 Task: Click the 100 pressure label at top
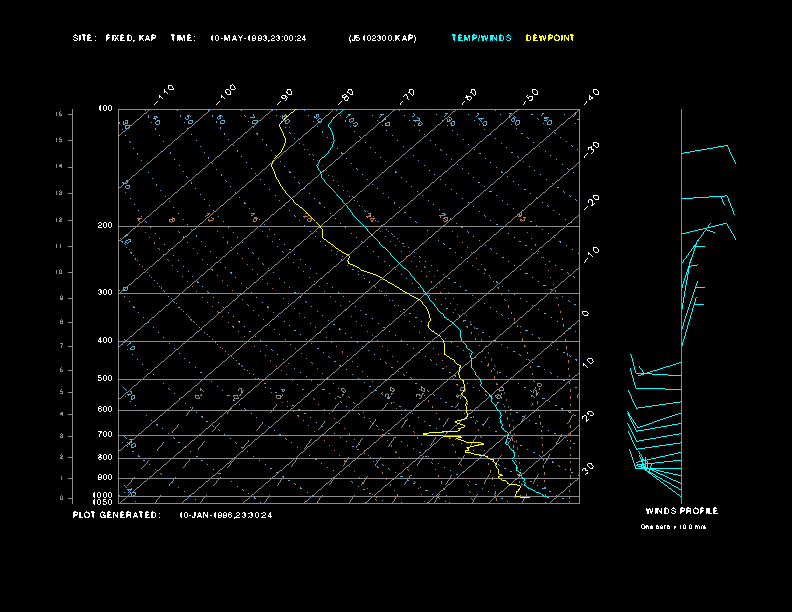click(x=105, y=108)
